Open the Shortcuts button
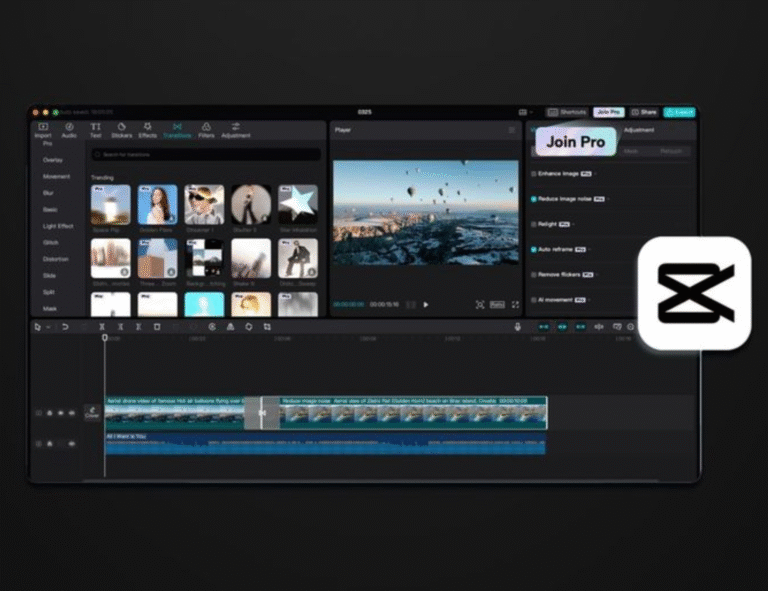Viewport: 768px width, 591px height. point(567,112)
